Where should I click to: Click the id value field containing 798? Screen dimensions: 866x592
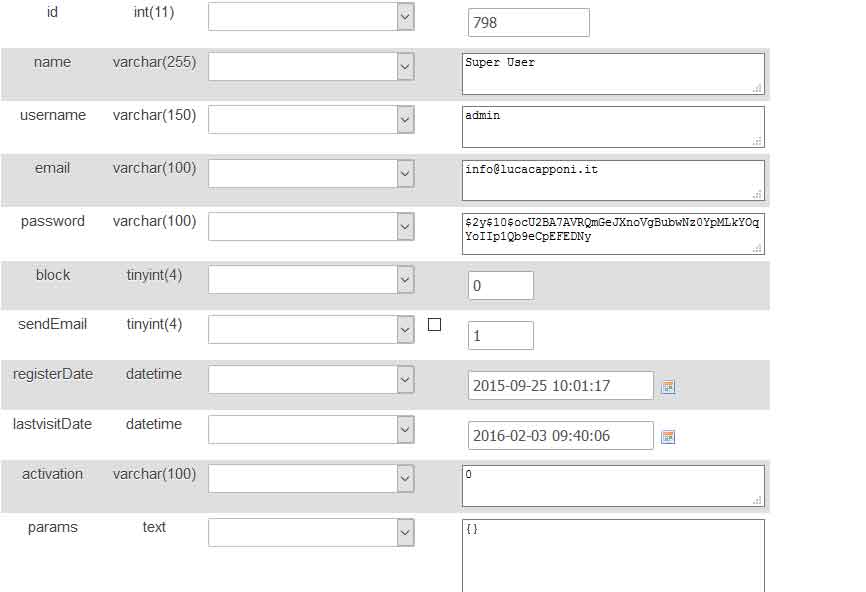528,23
